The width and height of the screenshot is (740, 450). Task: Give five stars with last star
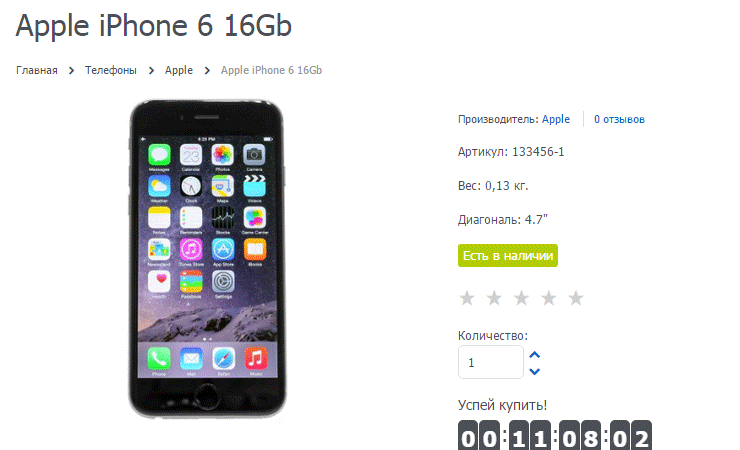click(x=576, y=298)
